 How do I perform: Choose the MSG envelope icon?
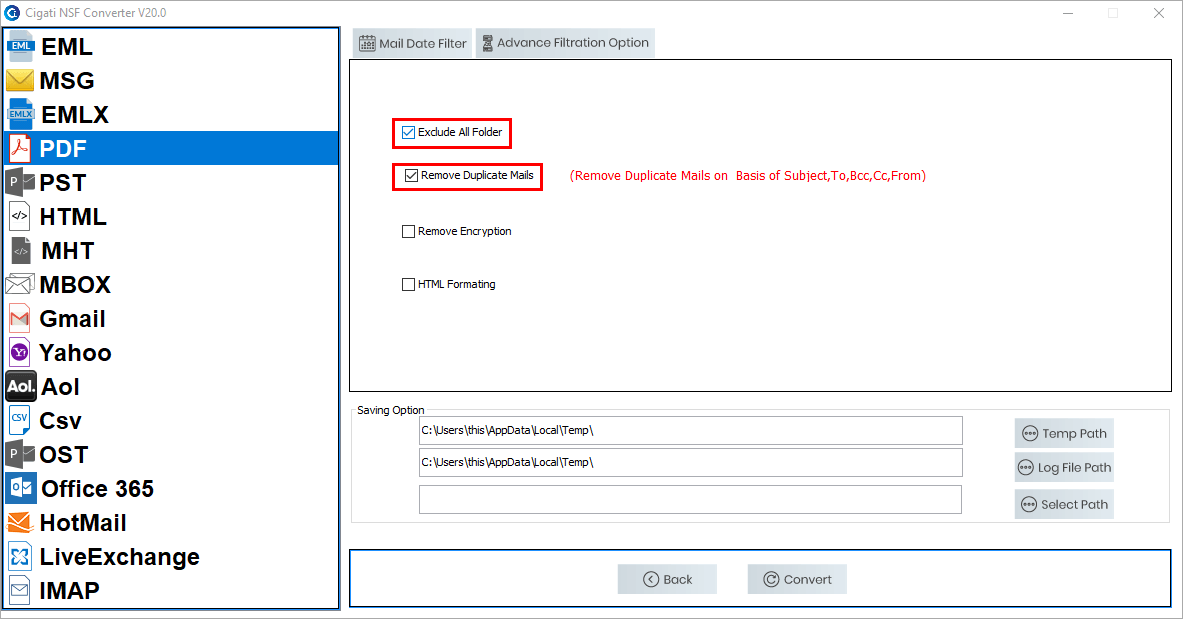(20, 80)
